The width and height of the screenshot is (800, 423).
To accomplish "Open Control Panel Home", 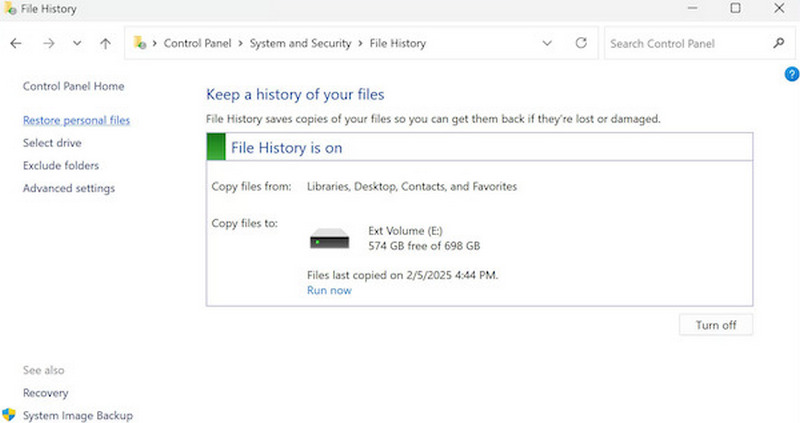I will click(73, 86).
